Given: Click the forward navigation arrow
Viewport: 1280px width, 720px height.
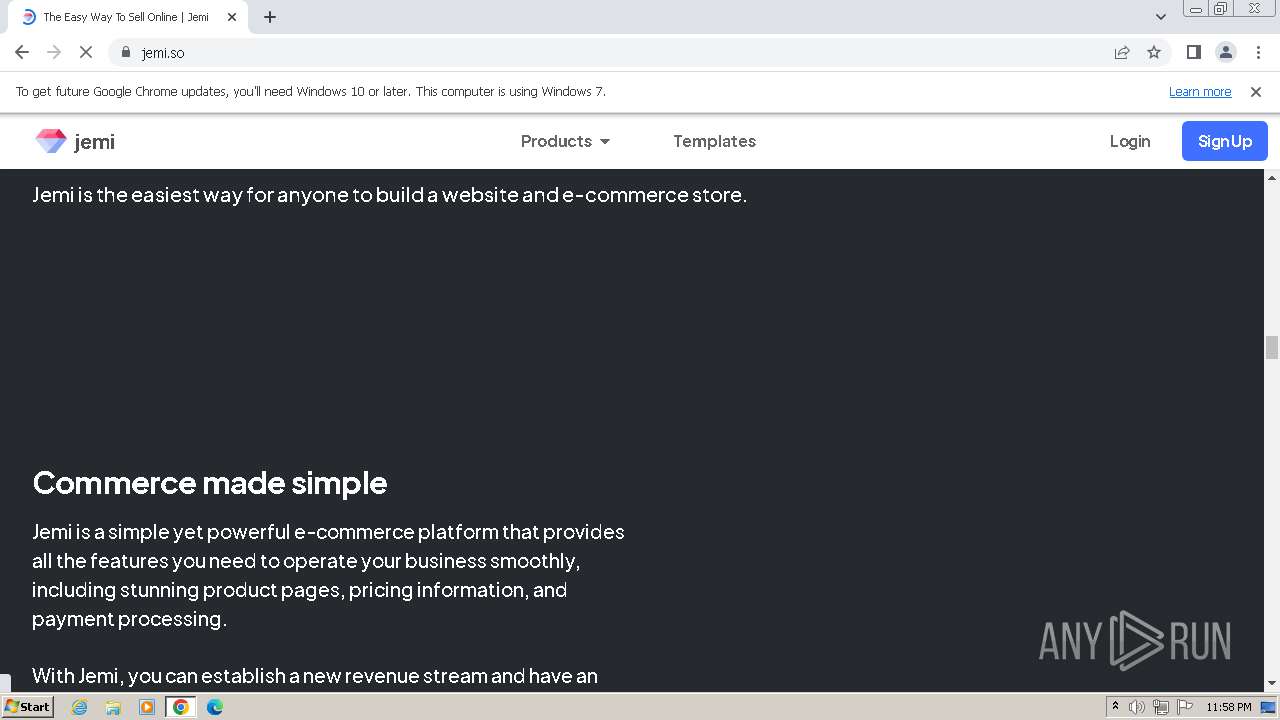Looking at the screenshot, I should point(54,52).
